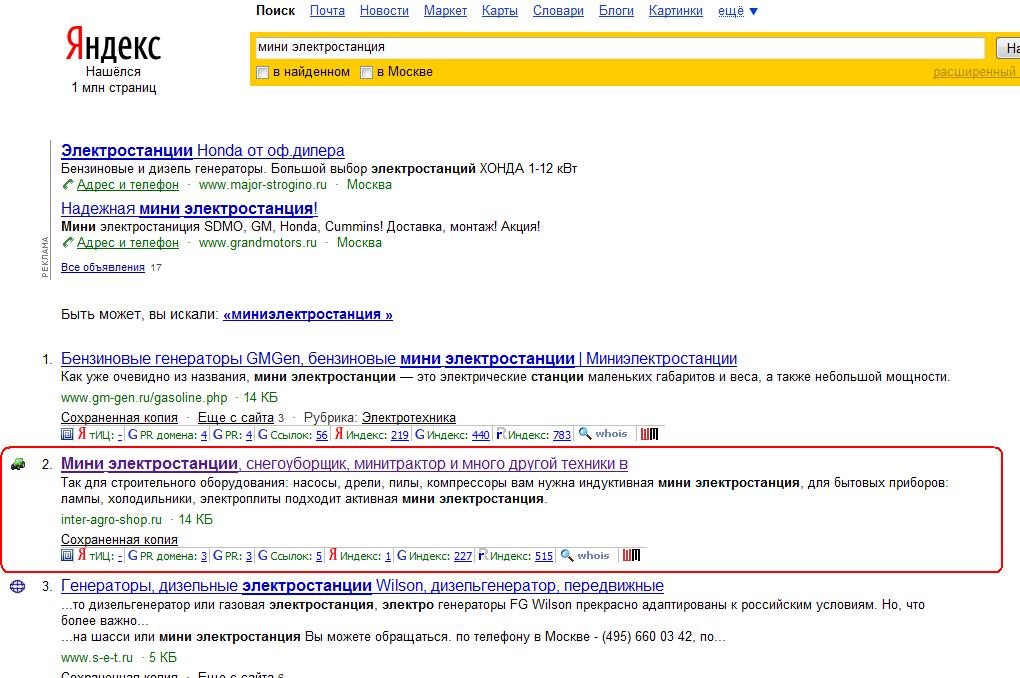
Task: Click the phone icon beside major-strogino.ru ad address
Action: tap(68, 185)
